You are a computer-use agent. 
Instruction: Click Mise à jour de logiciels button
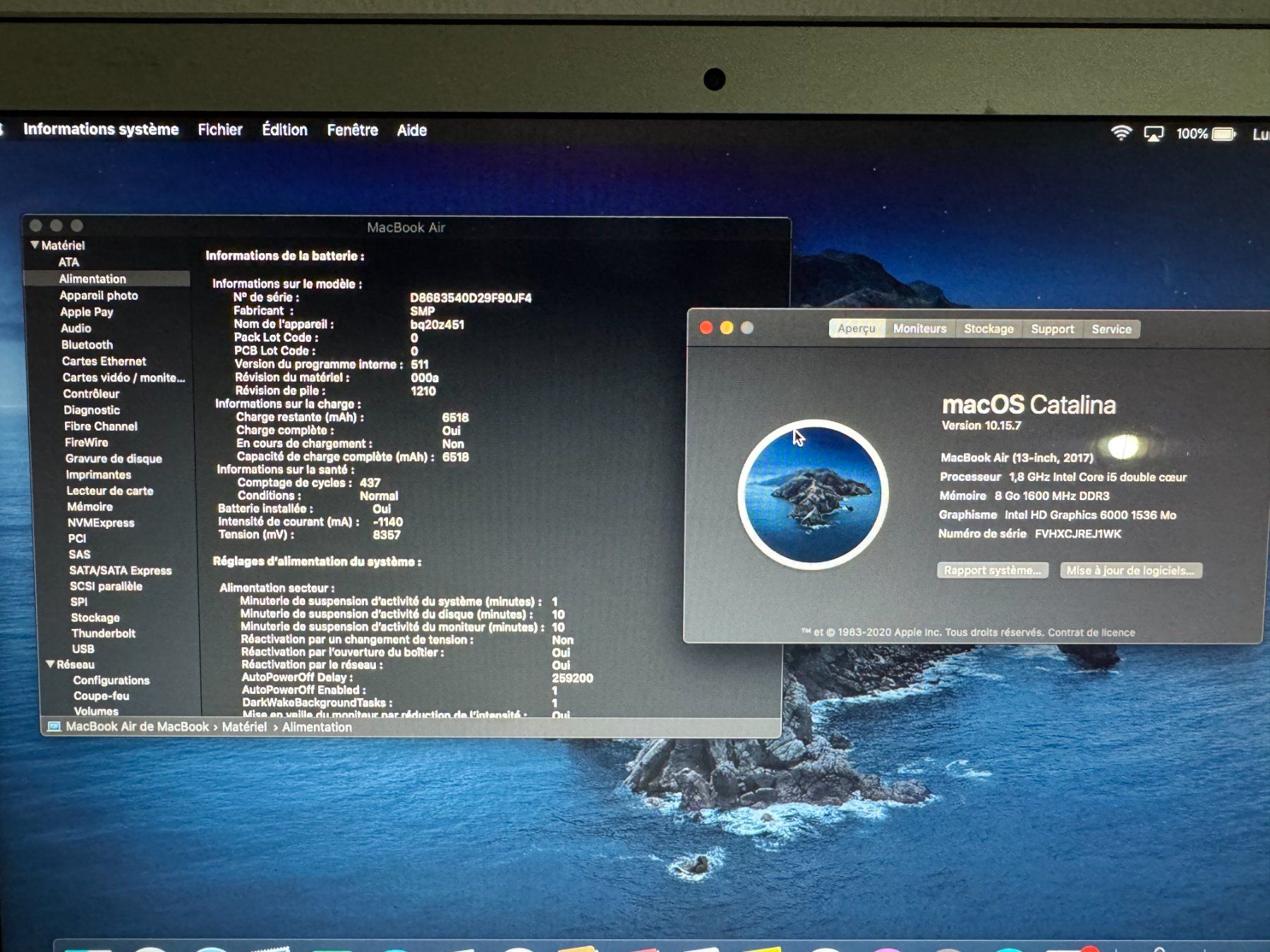tap(1131, 570)
